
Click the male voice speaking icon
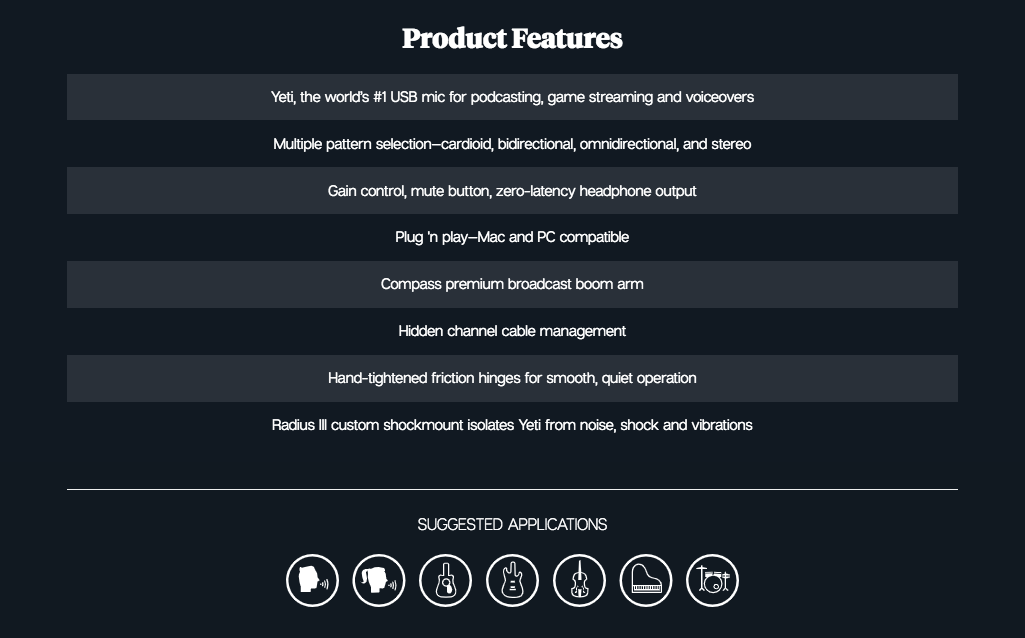(312, 580)
